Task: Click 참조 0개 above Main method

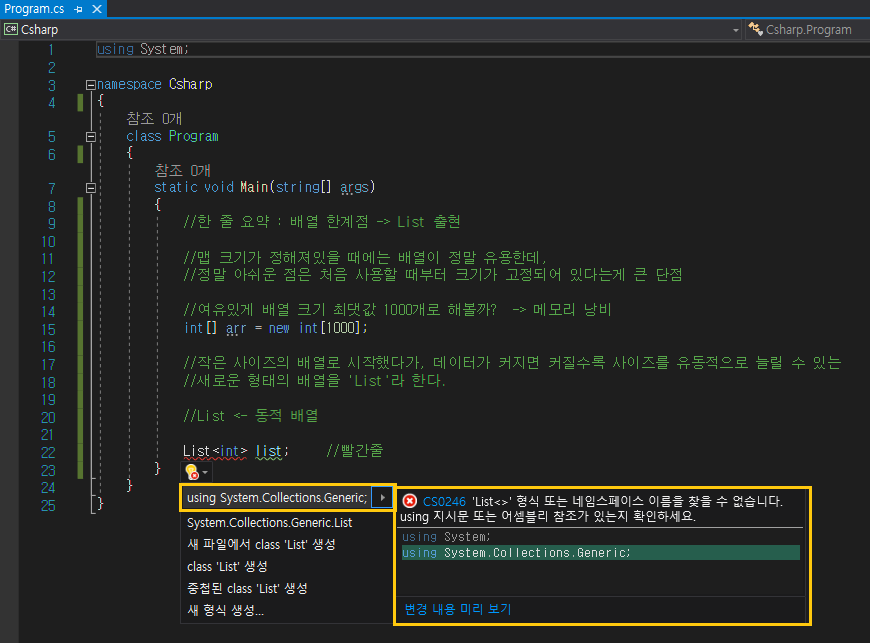Action: point(183,170)
